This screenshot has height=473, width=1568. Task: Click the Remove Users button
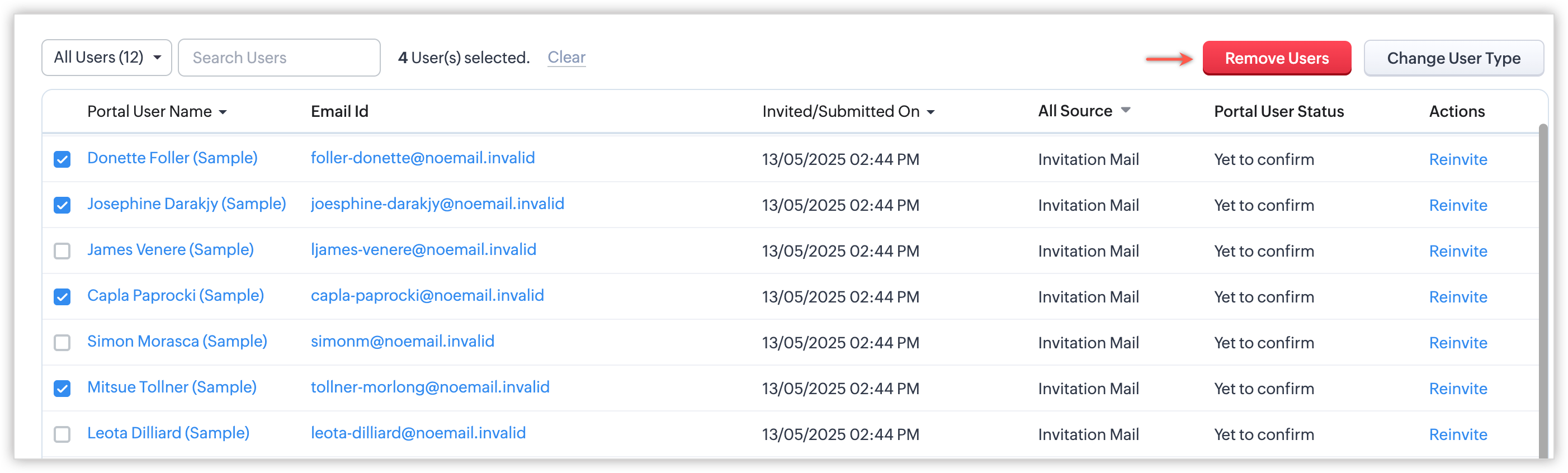1277,59
